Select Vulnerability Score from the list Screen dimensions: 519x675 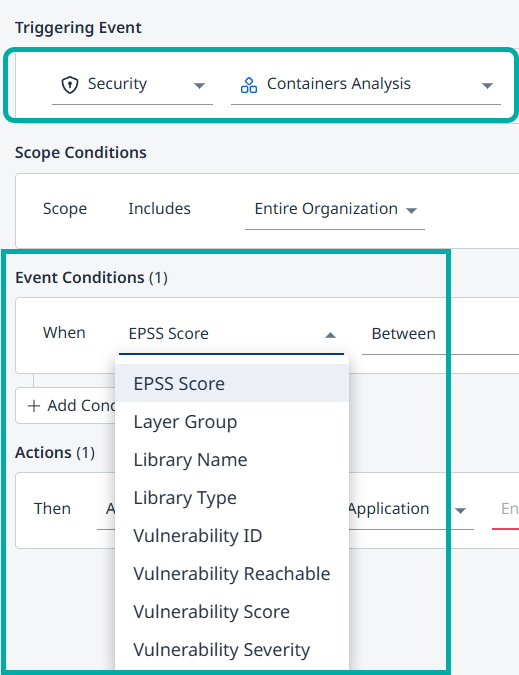click(232, 611)
